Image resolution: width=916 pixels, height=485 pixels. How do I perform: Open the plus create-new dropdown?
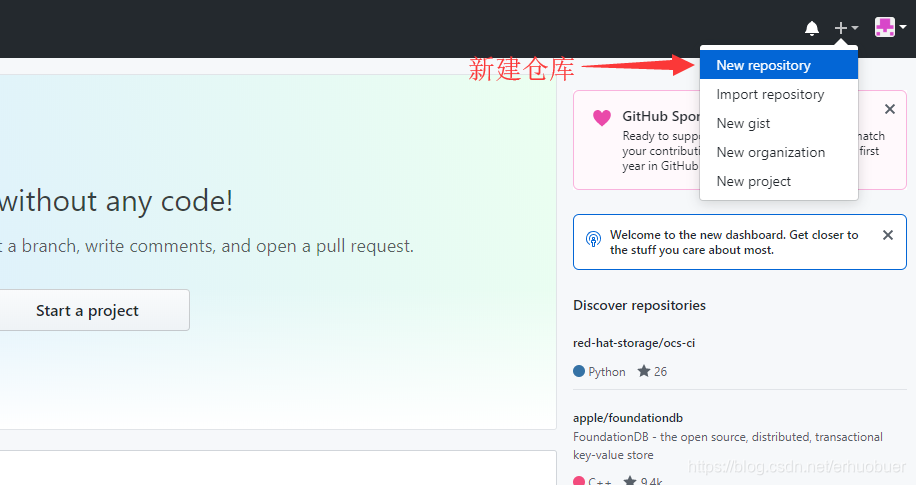coord(846,28)
